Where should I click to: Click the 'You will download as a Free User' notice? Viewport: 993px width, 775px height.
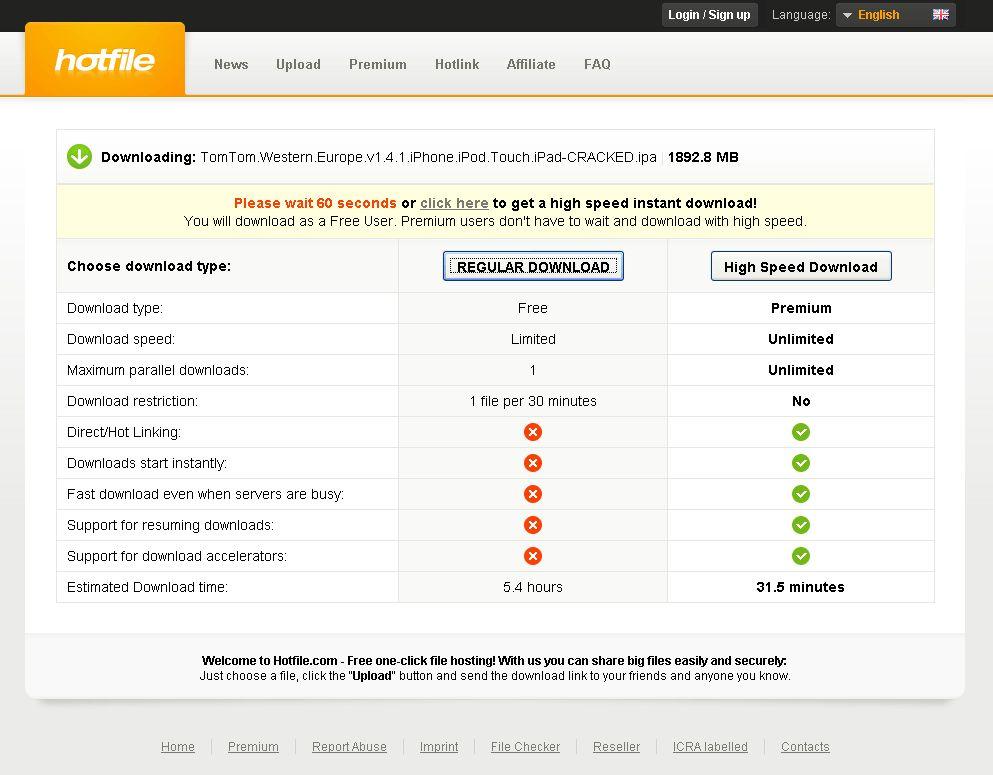495,221
